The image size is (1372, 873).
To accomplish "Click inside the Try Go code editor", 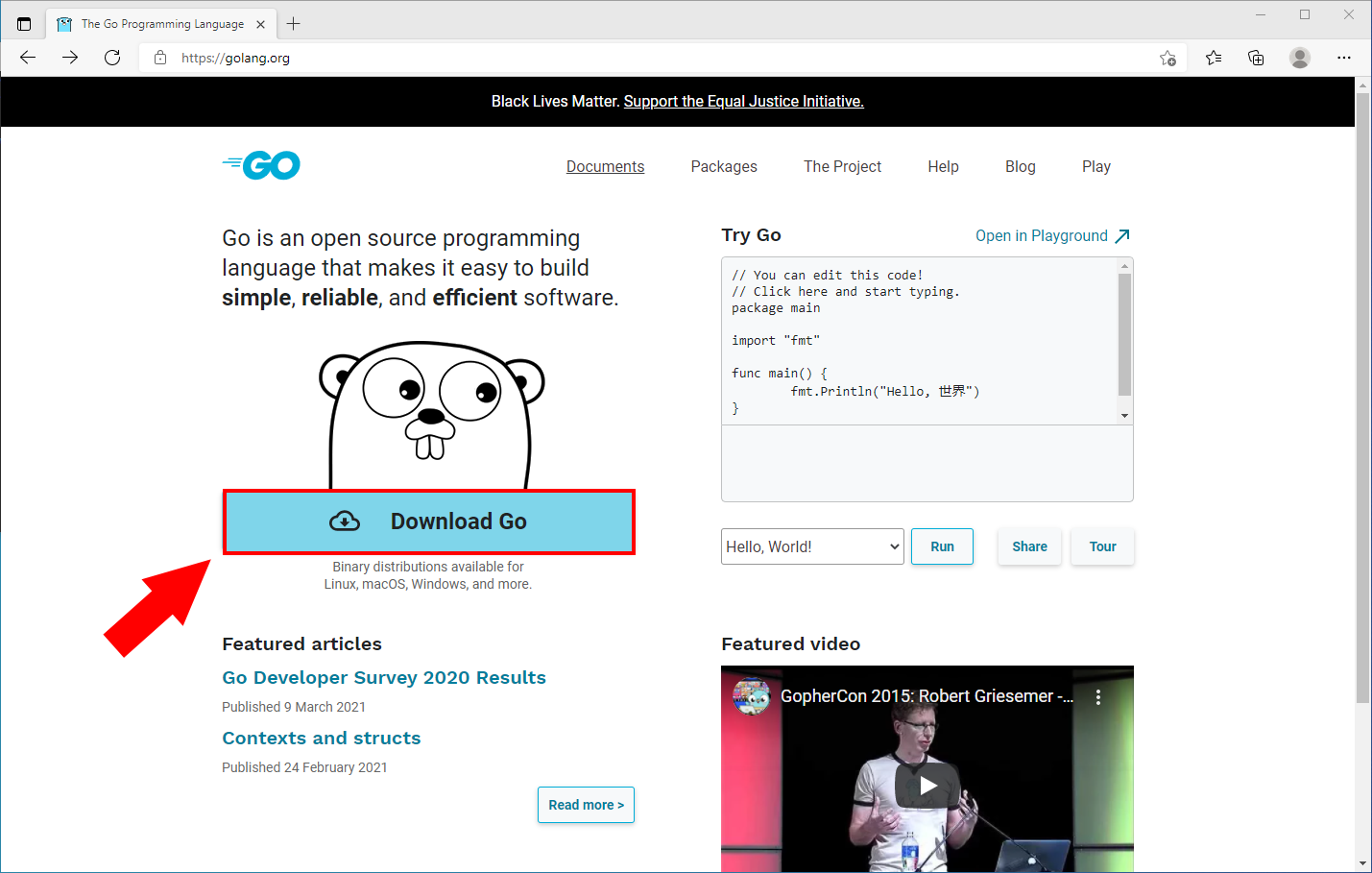I will tap(920, 341).
